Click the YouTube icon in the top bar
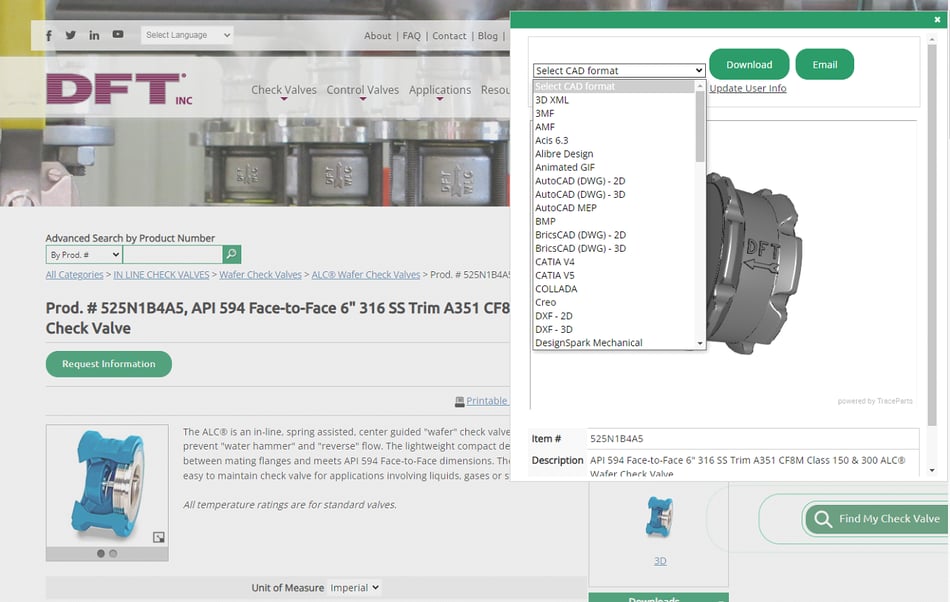The image size is (950, 602). [x=117, y=33]
